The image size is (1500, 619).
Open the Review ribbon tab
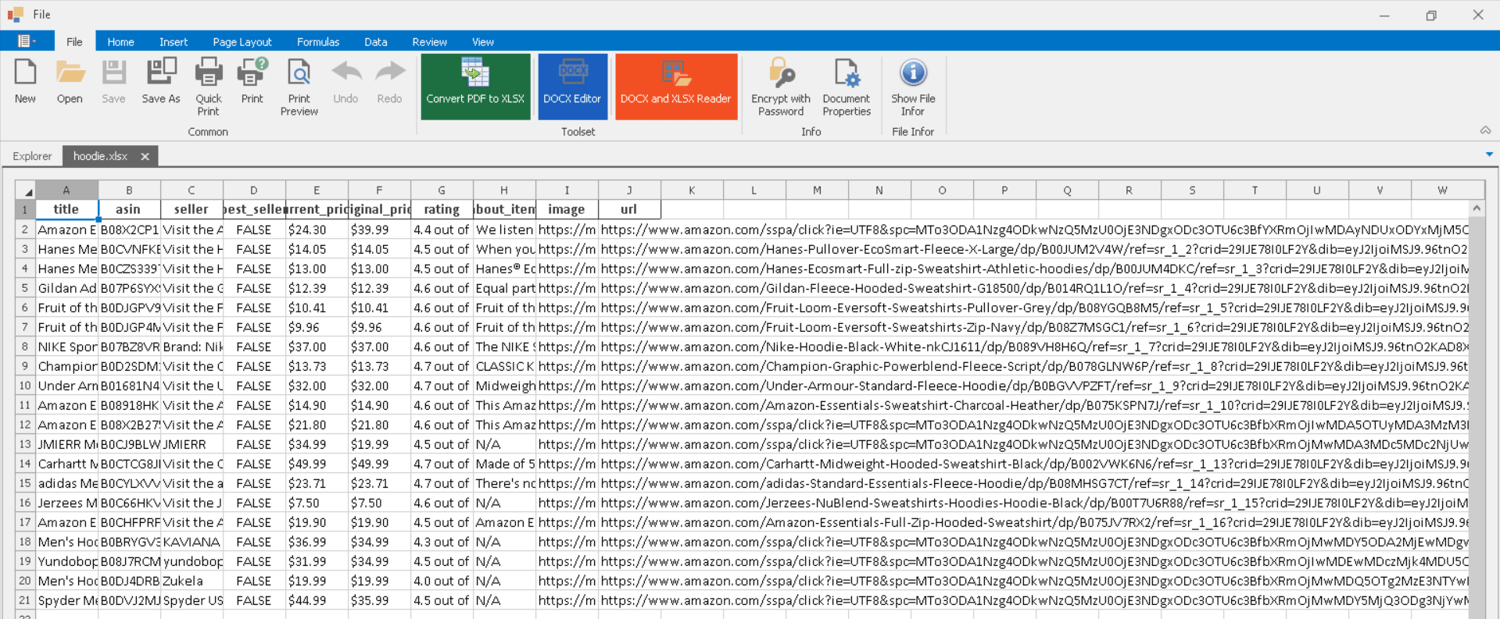pyautogui.click(x=430, y=42)
